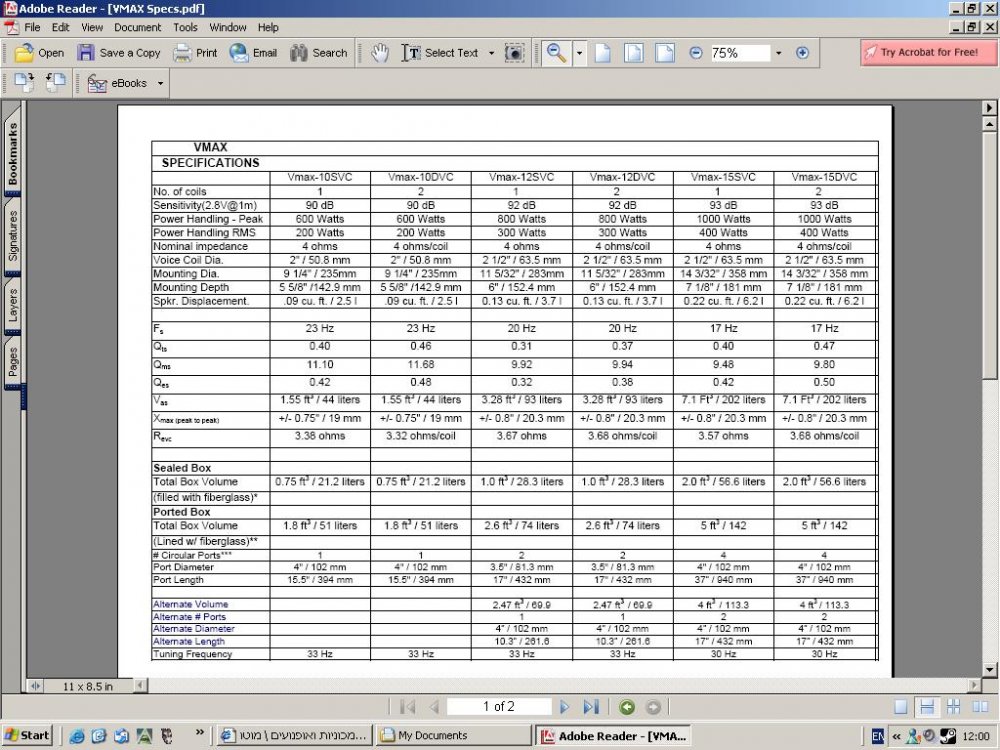Select Continuous page layout in status bar

[927, 707]
